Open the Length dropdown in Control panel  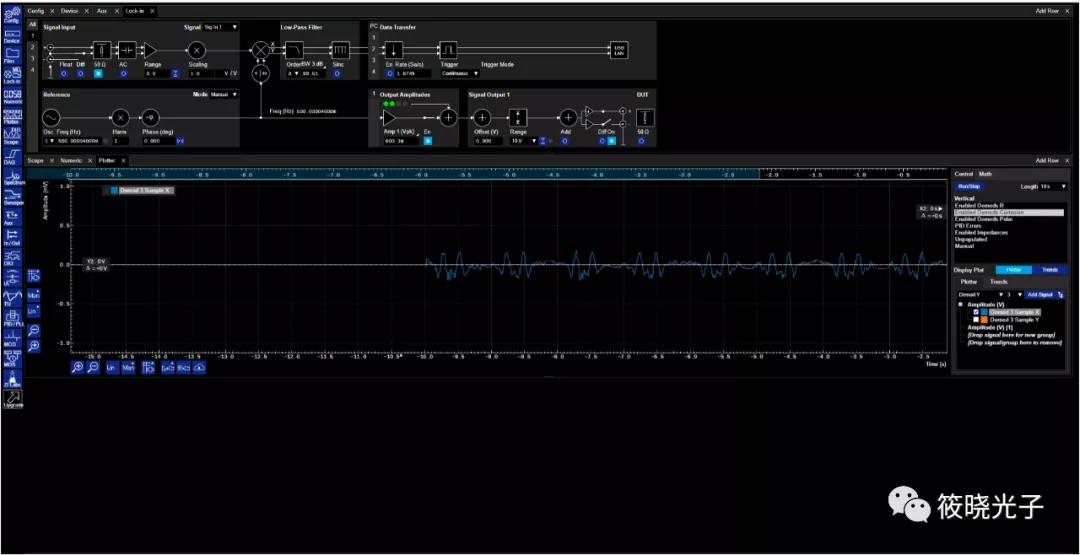click(x=1054, y=186)
